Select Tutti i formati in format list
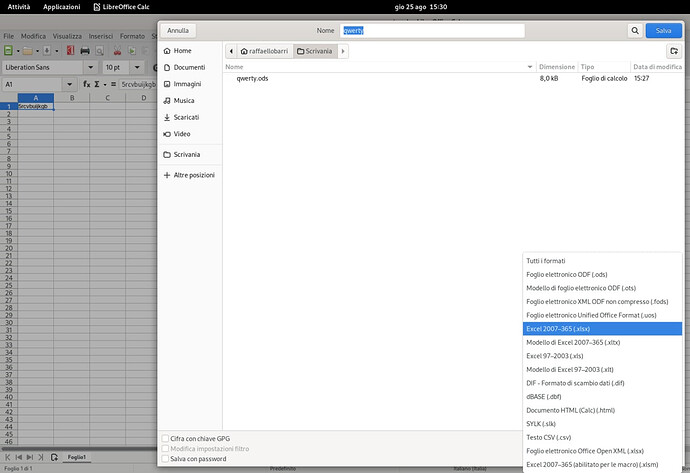This screenshot has height=473, width=690. tap(602, 261)
